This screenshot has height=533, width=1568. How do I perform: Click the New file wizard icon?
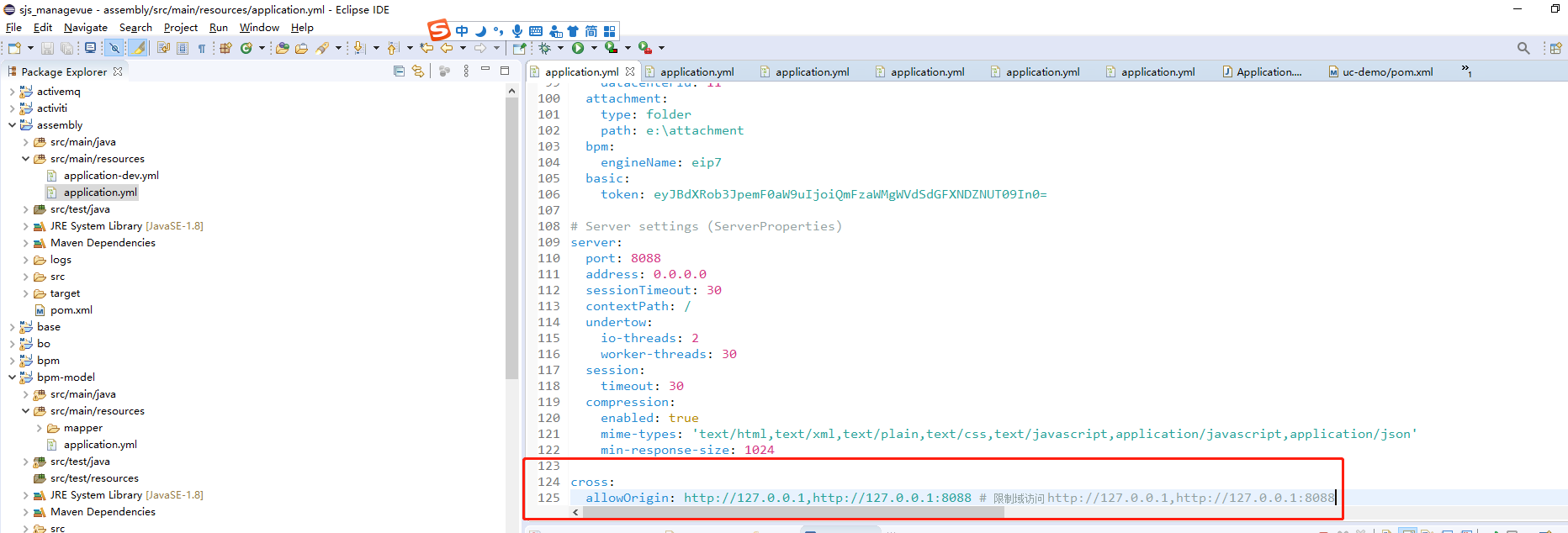(14, 48)
